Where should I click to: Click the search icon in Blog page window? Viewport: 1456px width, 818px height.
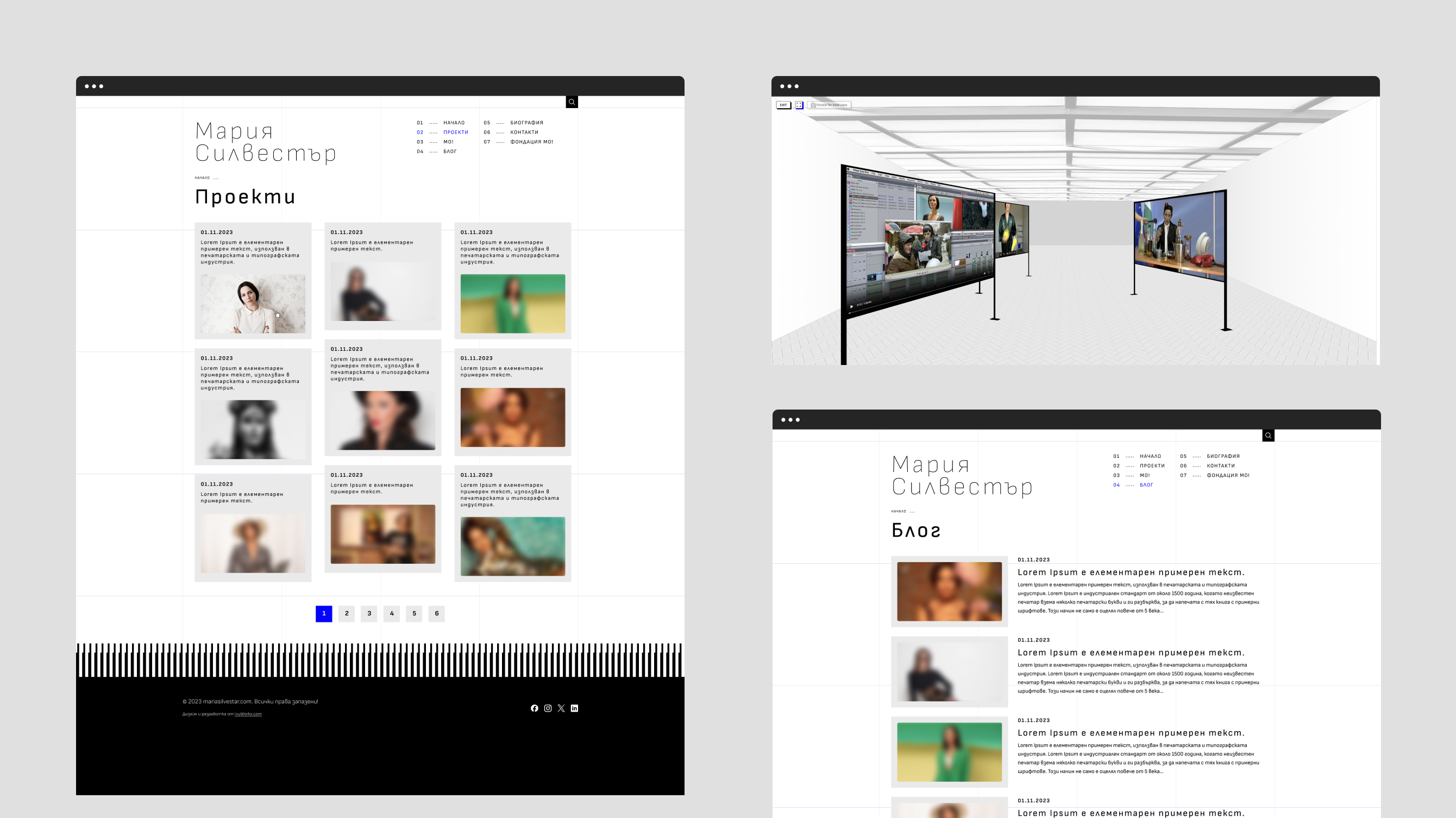[1268, 435]
